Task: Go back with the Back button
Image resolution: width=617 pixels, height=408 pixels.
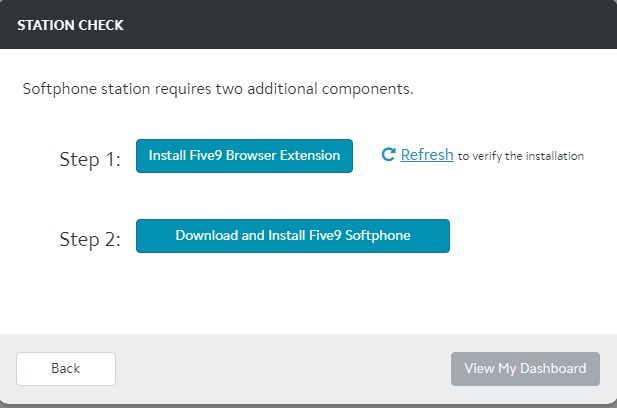Action: (66, 369)
